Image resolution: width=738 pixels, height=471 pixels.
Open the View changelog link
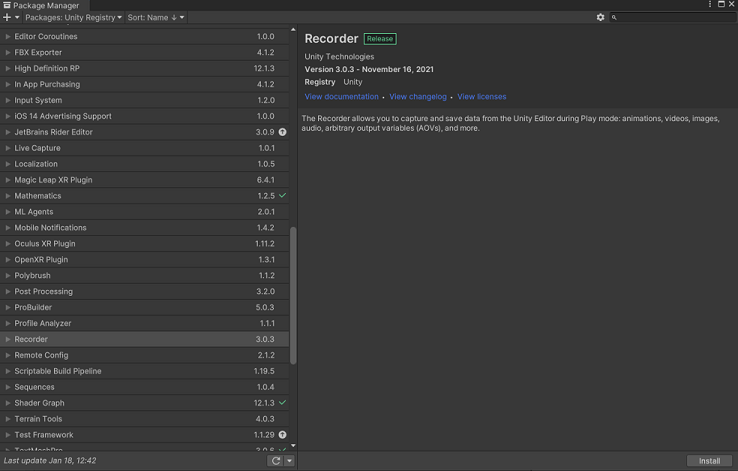[x=418, y=96]
